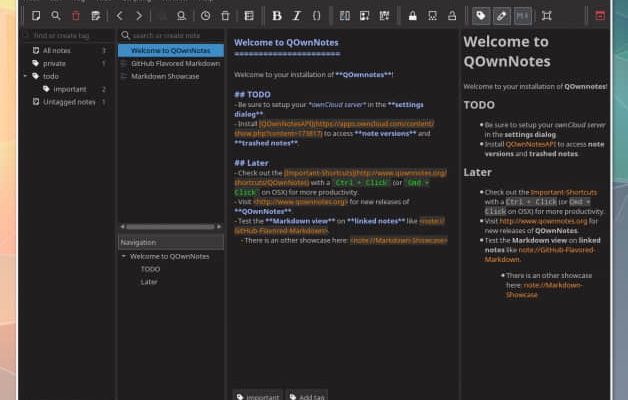628x400 pixels.
Task: Click the search or create note field
Action: pos(171,35)
